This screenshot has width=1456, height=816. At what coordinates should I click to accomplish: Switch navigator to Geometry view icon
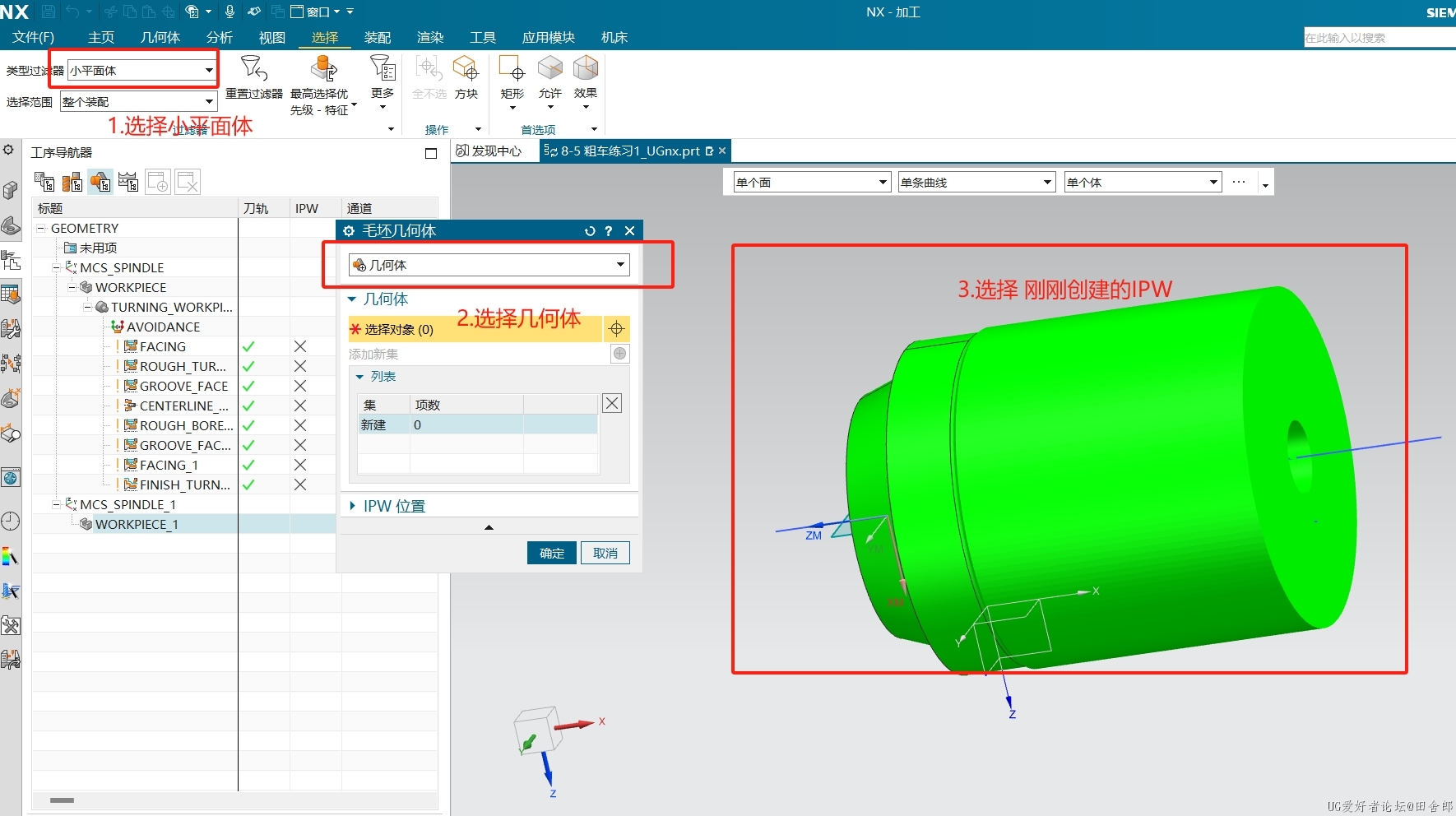pyautogui.click(x=100, y=182)
